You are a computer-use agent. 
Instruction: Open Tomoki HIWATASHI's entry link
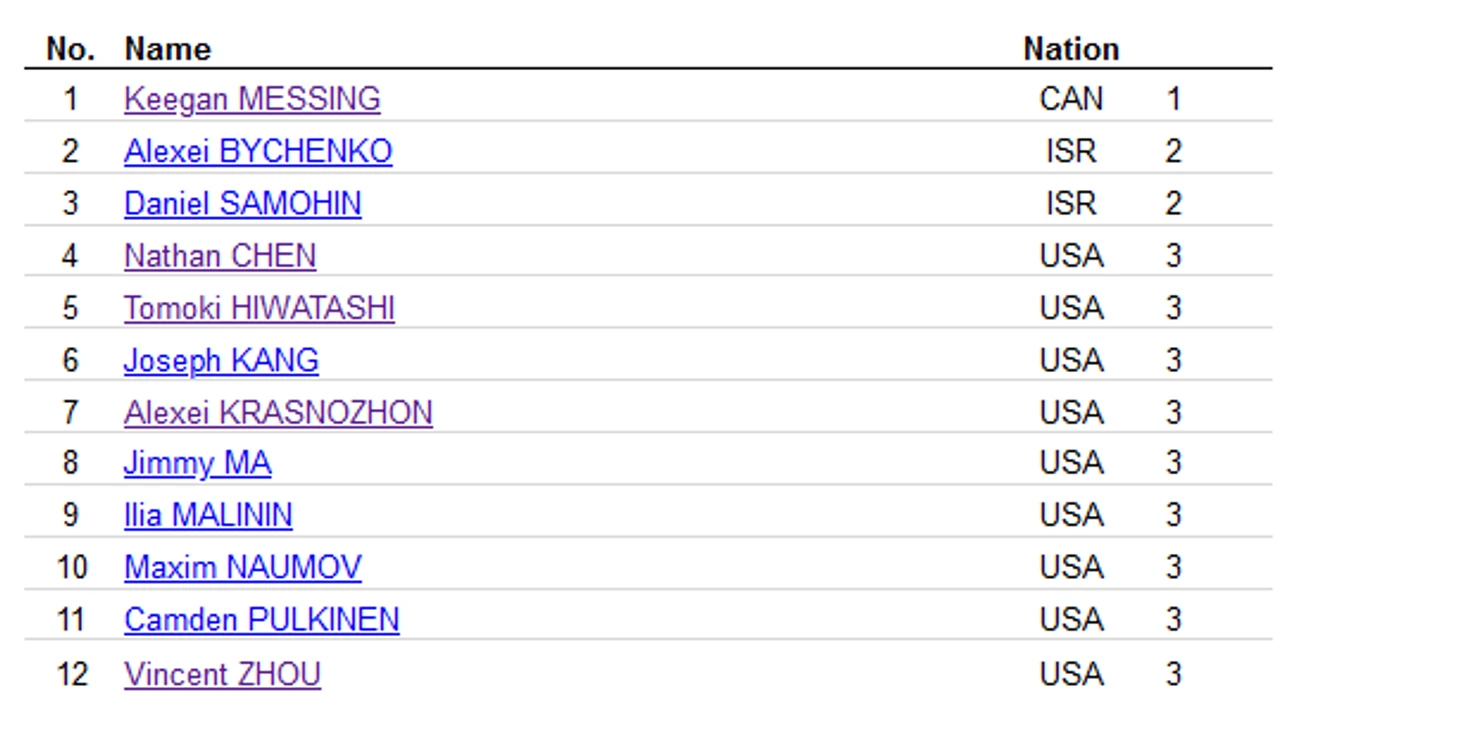pyautogui.click(x=259, y=308)
